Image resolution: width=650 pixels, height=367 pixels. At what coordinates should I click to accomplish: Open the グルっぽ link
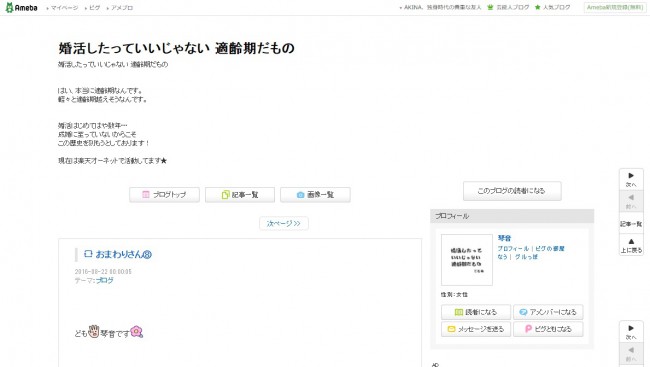click(x=526, y=257)
